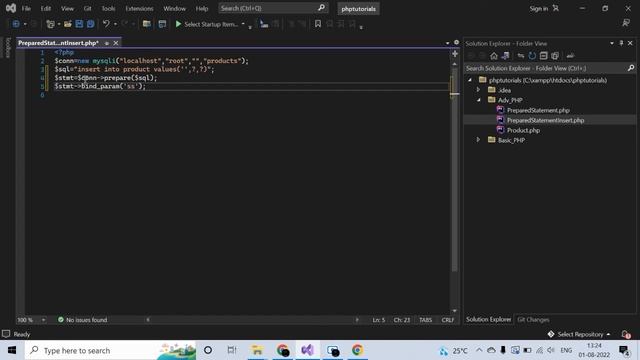Click the Undo arrow icon
640x360 pixels.
(x=106, y=24)
